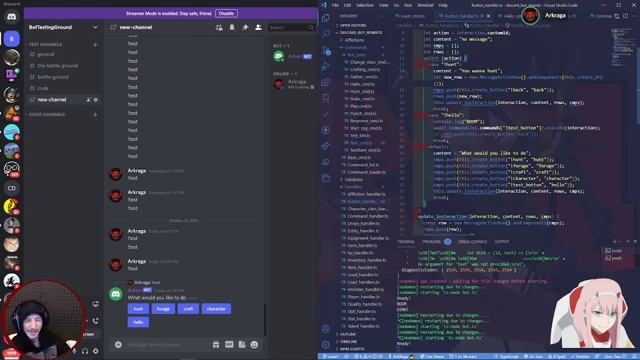Viewport: 640px width, 360px height.
Task: Open the VS Code Search activity icon
Action: pyautogui.click(x=326, y=34)
